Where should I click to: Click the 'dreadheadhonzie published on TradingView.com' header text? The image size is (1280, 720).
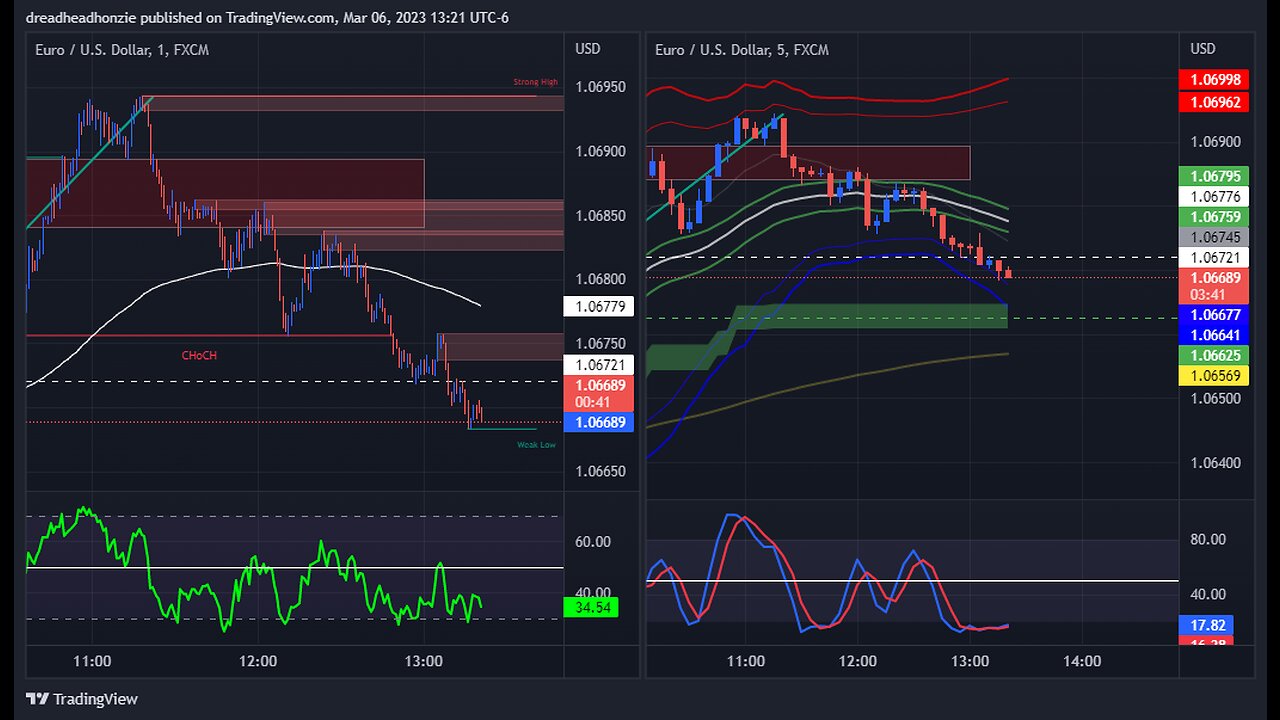tap(180, 17)
